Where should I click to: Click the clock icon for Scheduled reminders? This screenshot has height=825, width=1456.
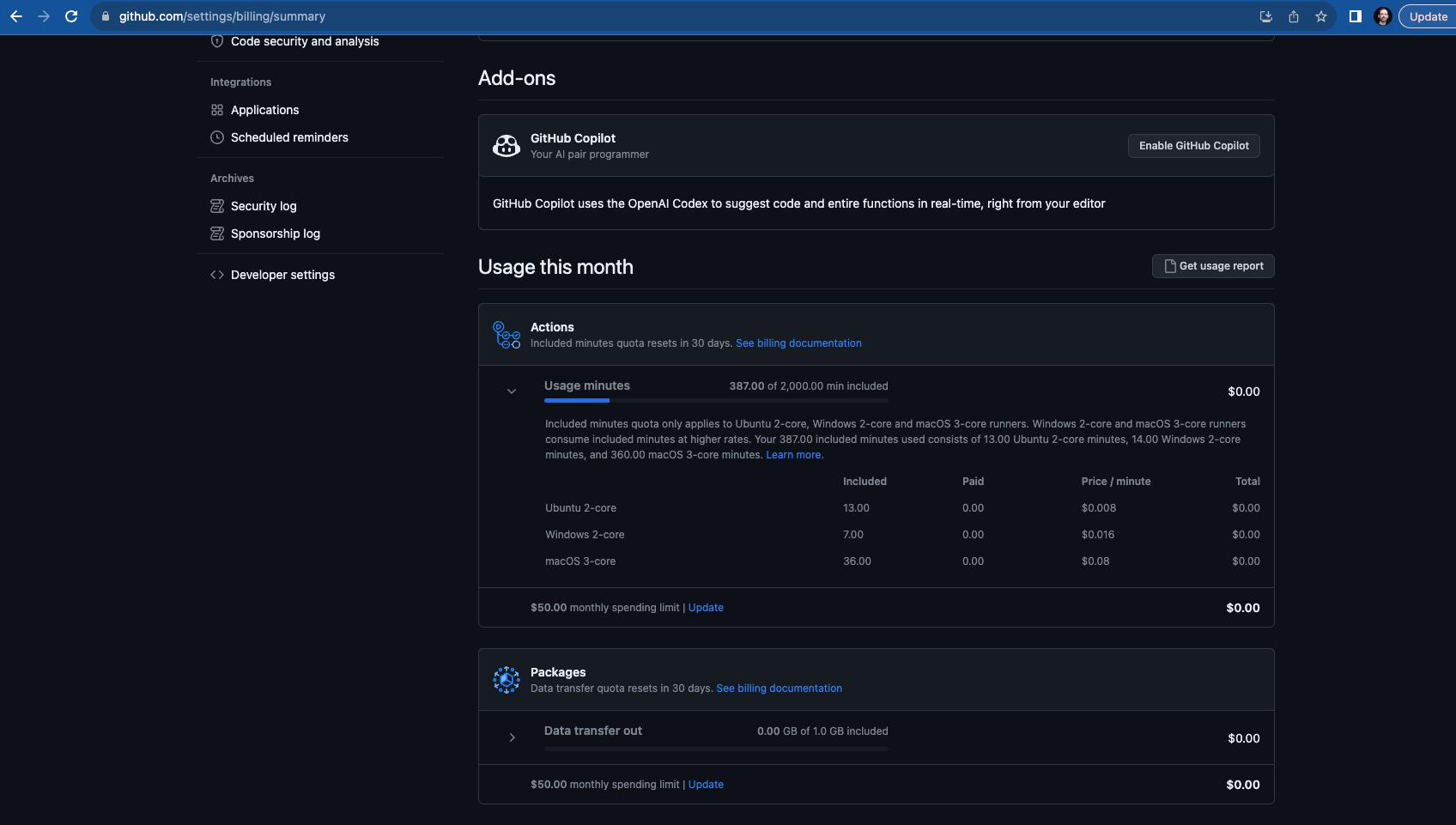[x=217, y=137]
